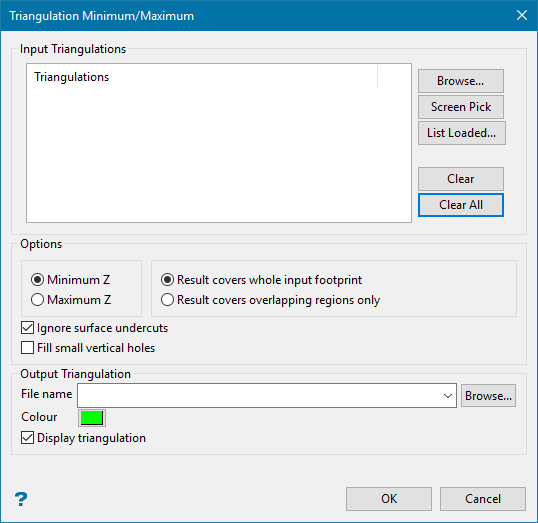
Task: Browse for output triangulation file
Action: (x=488, y=396)
